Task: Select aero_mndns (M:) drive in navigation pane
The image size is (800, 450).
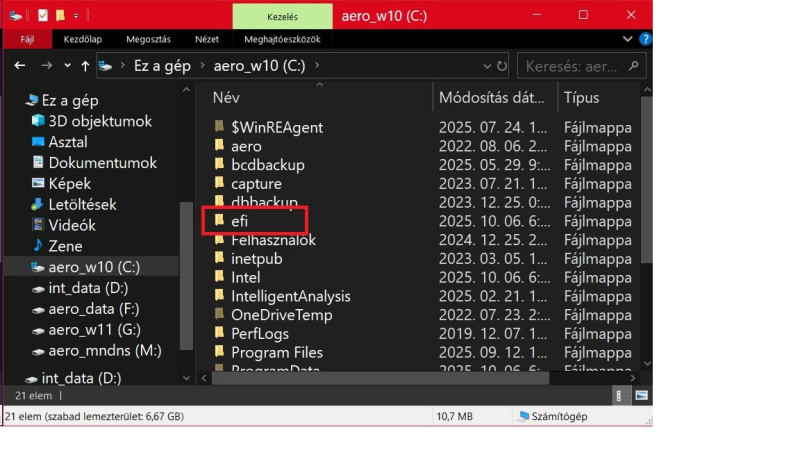Action: tap(105, 351)
